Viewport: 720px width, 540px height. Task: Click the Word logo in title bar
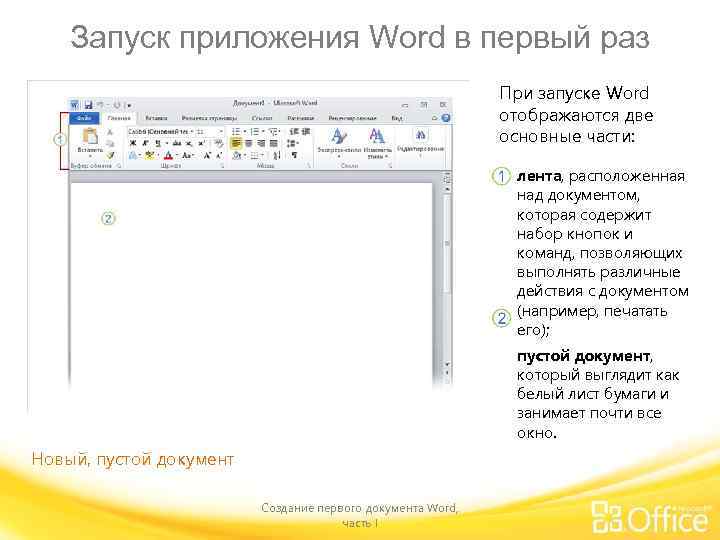tap(75, 105)
